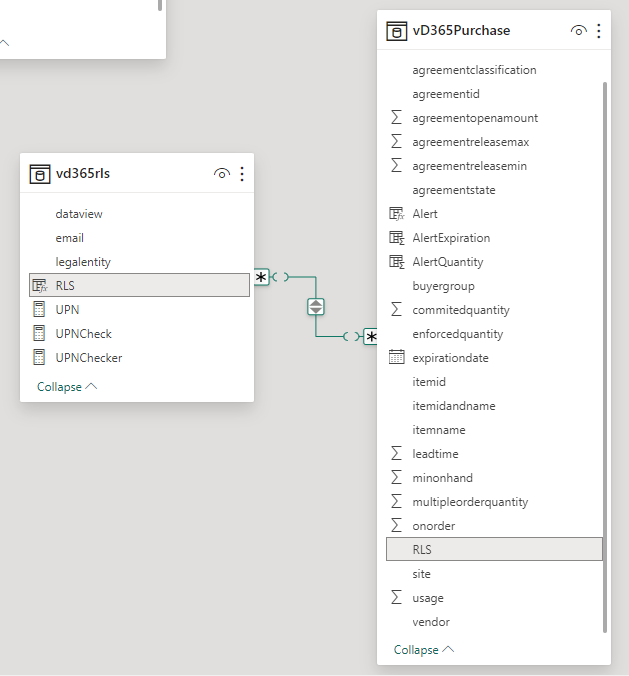Open more options for vD365Purchase table

(x=599, y=31)
